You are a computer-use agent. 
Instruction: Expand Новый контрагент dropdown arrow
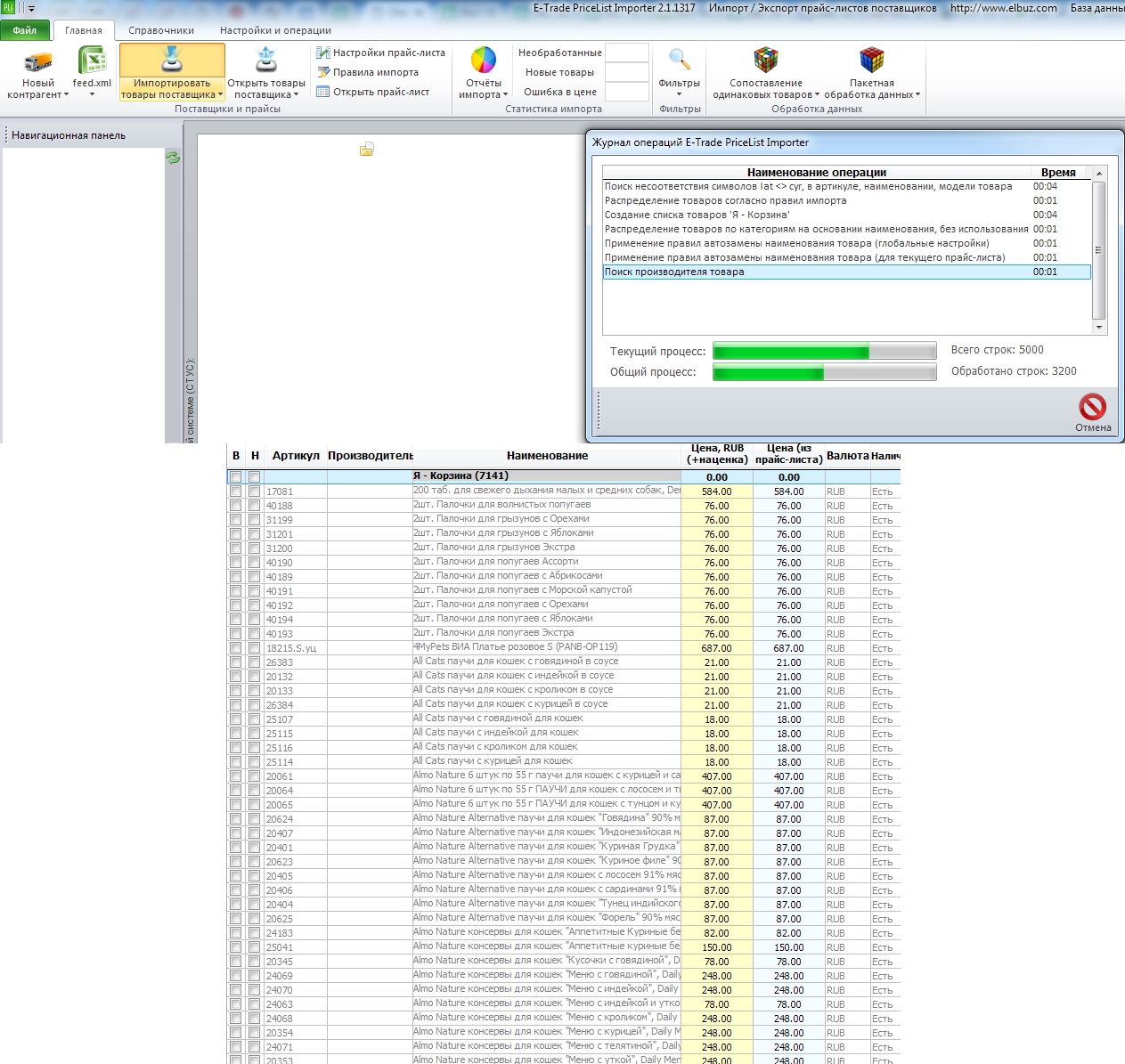(x=66, y=95)
